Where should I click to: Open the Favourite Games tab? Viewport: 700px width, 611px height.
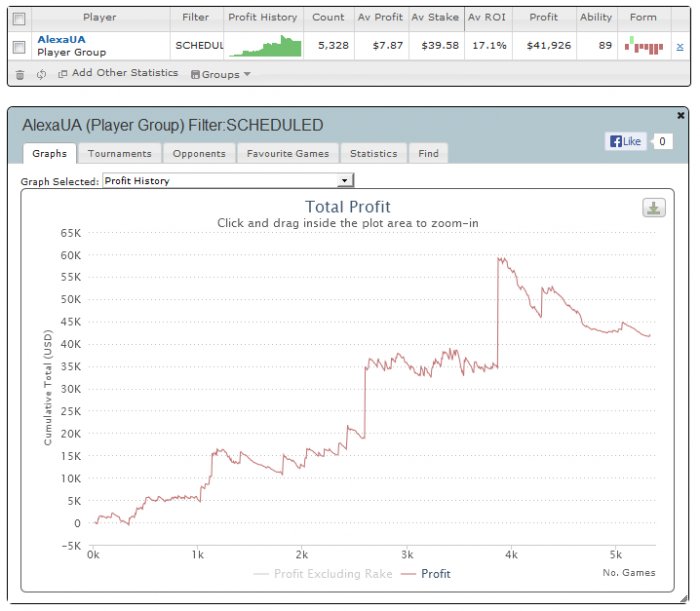288,154
